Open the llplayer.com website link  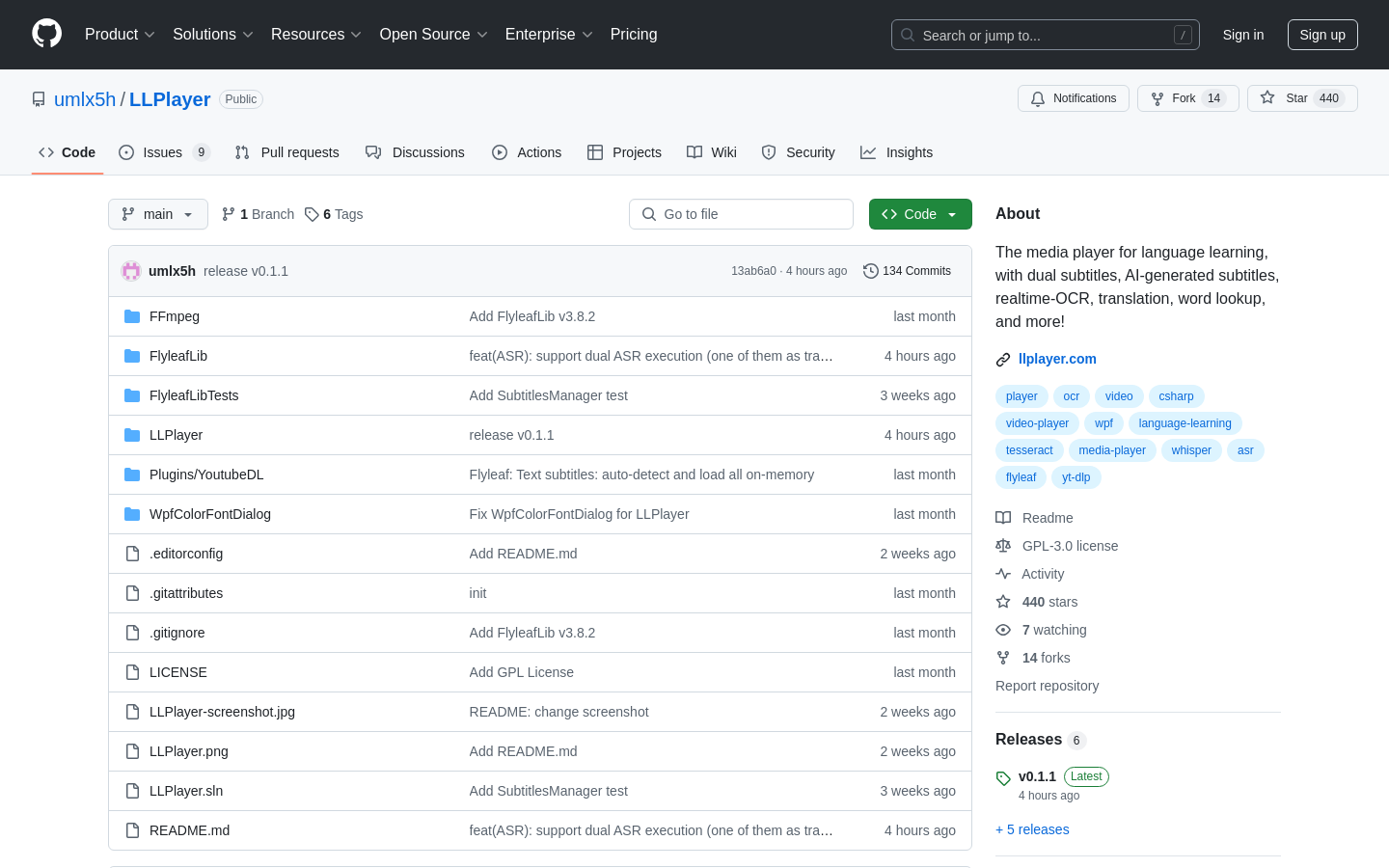coord(1057,359)
